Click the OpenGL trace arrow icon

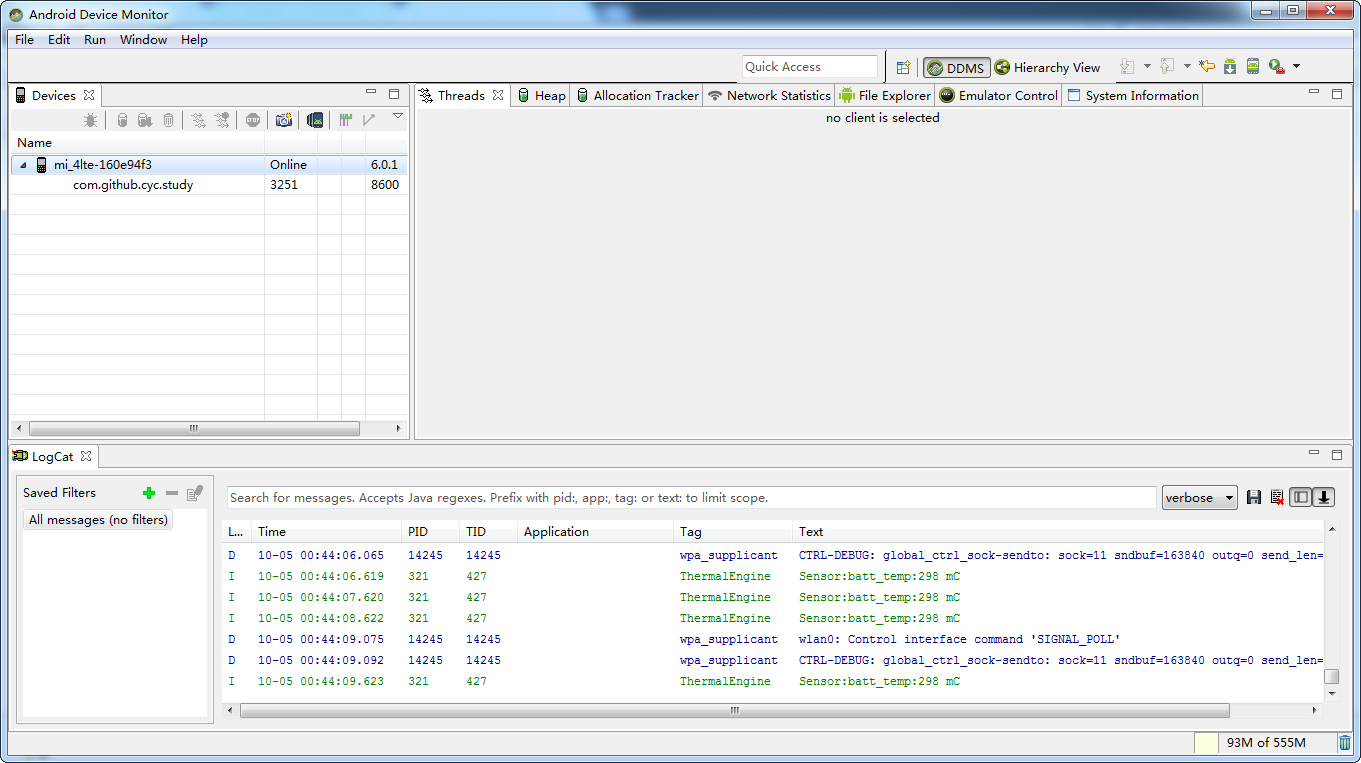coord(369,120)
